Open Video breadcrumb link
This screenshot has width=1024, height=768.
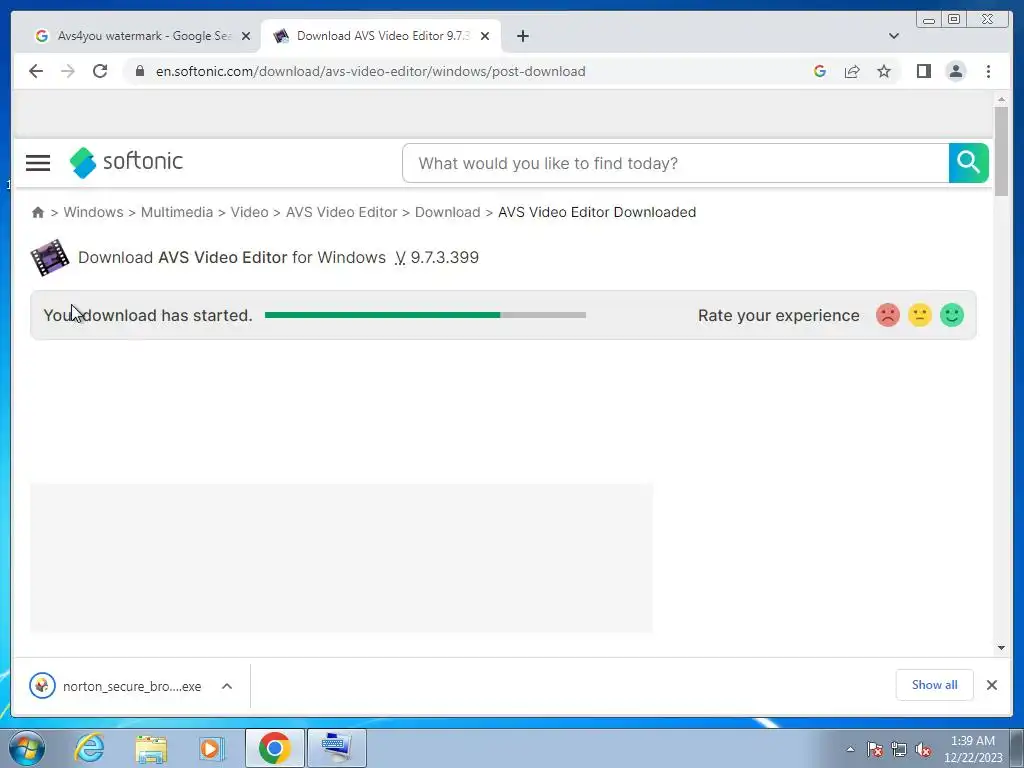[249, 212]
